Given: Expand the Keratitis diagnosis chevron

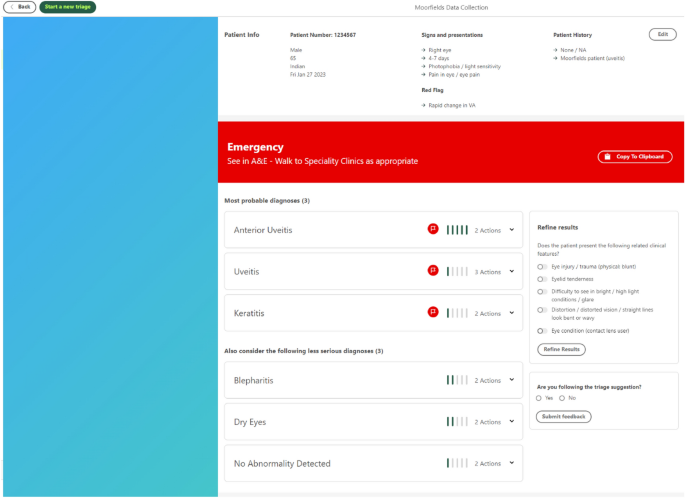Looking at the screenshot, I should tap(511, 313).
